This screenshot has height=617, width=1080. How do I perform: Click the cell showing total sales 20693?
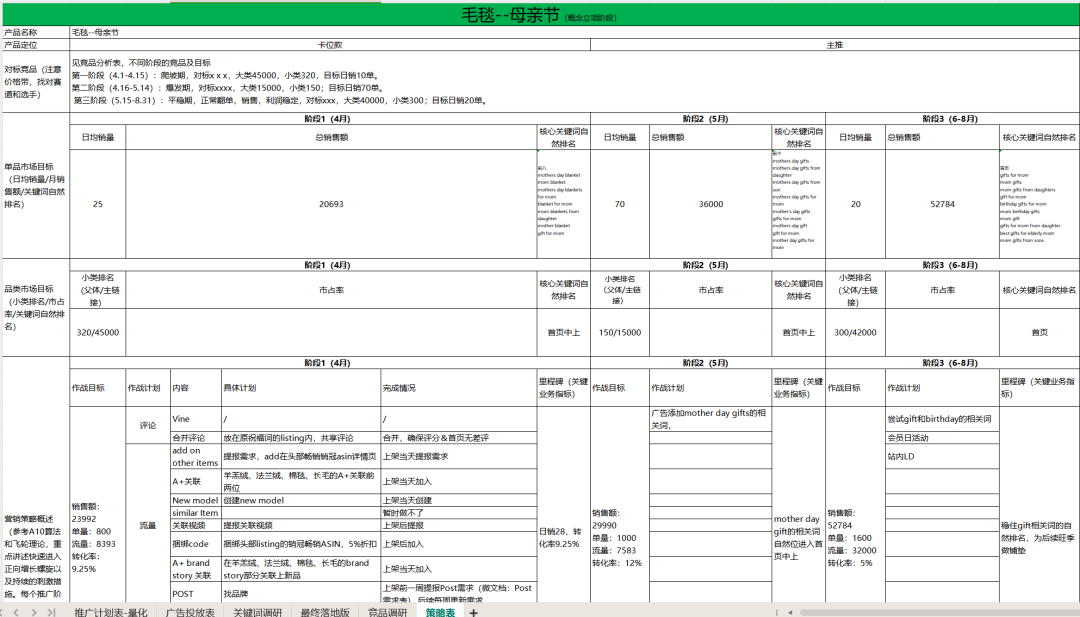(x=331, y=204)
